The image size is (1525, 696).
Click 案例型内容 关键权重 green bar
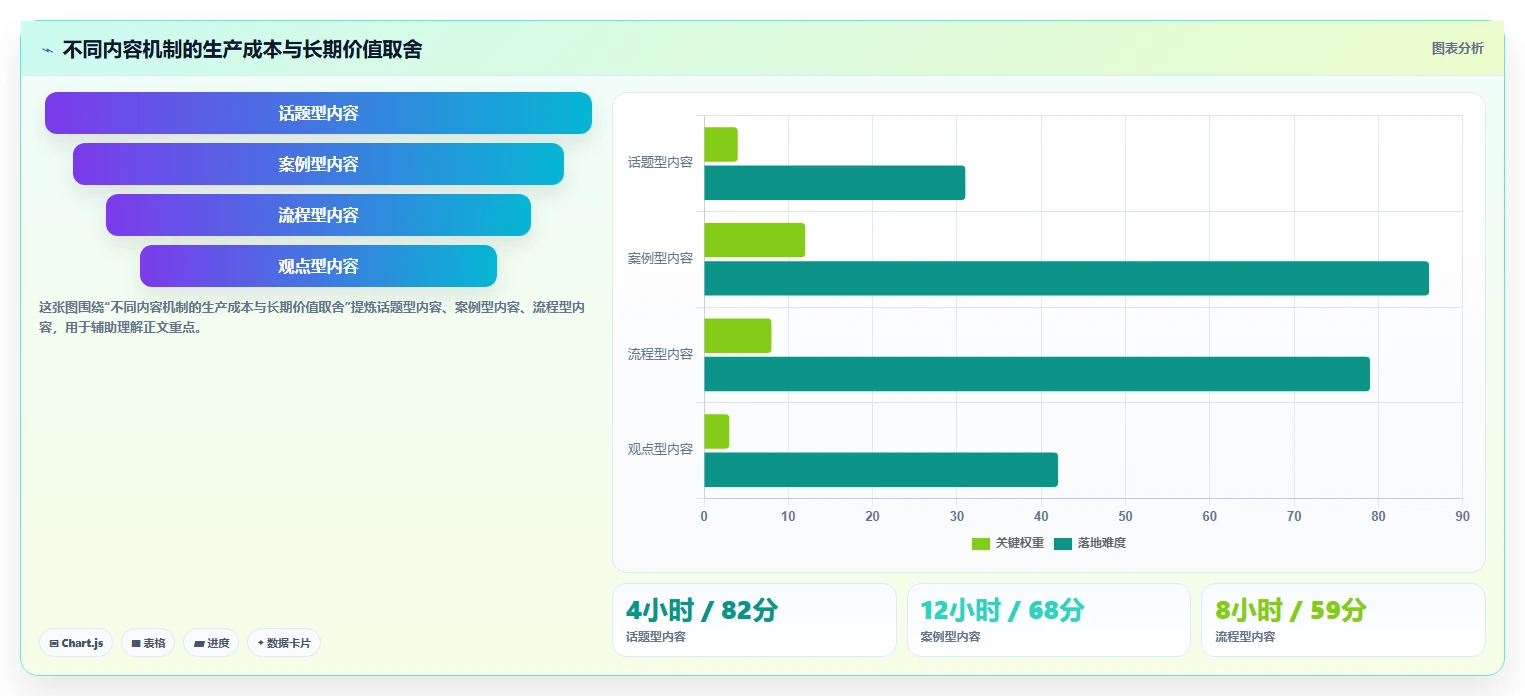coord(754,240)
